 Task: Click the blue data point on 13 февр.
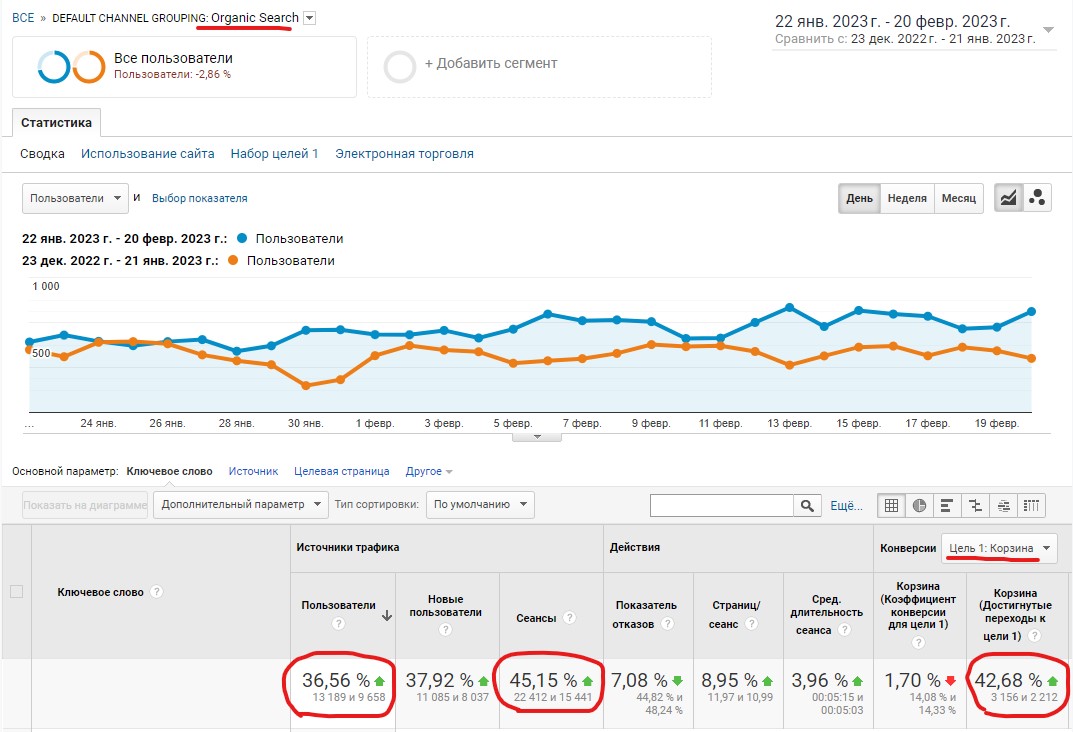pyautogui.click(x=790, y=307)
